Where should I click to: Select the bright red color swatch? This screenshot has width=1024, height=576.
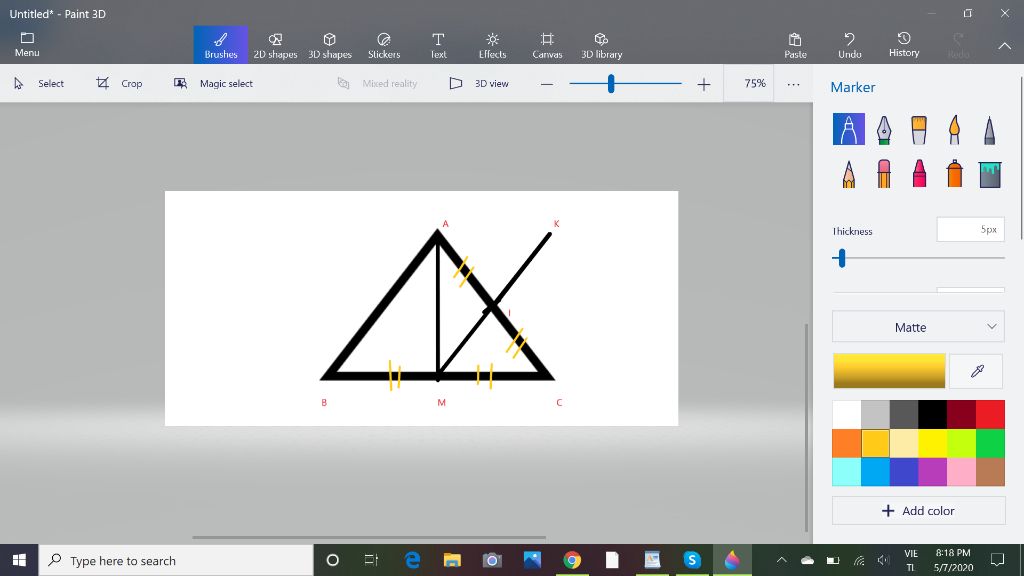[990, 414]
